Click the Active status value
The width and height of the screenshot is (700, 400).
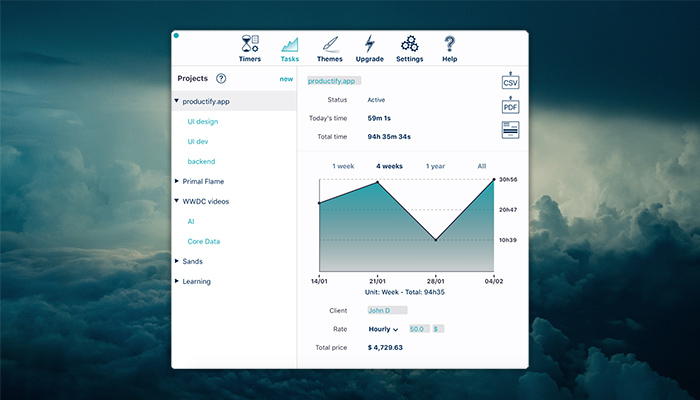coord(376,100)
